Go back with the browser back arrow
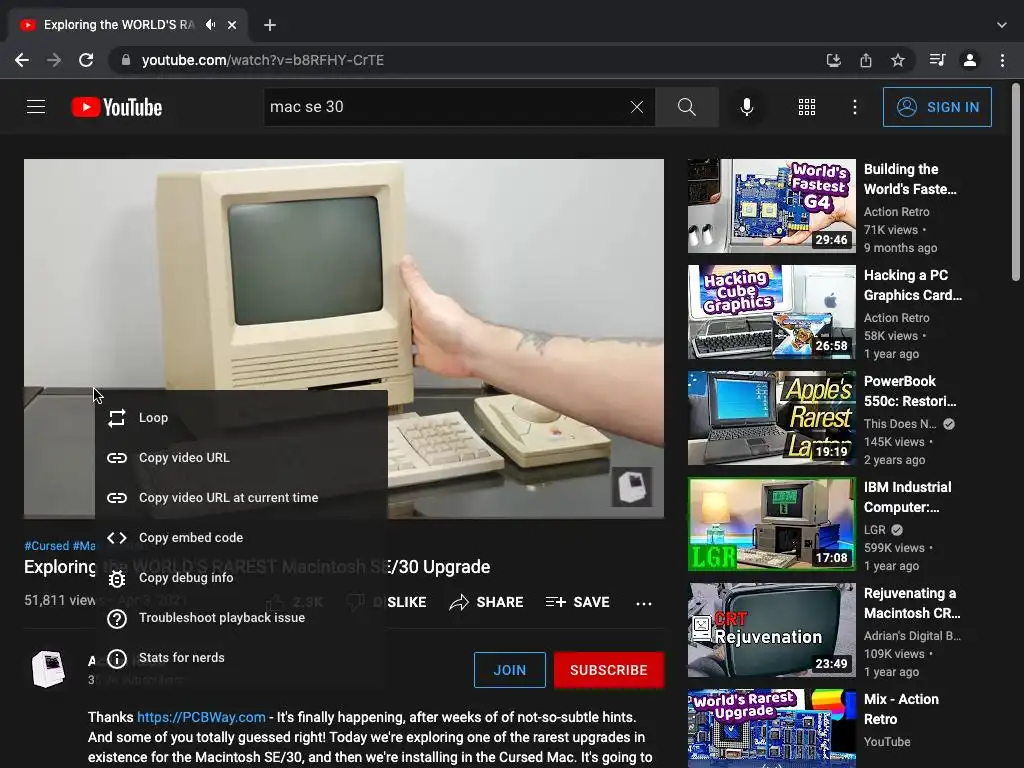The image size is (1024, 768). (22, 60)
